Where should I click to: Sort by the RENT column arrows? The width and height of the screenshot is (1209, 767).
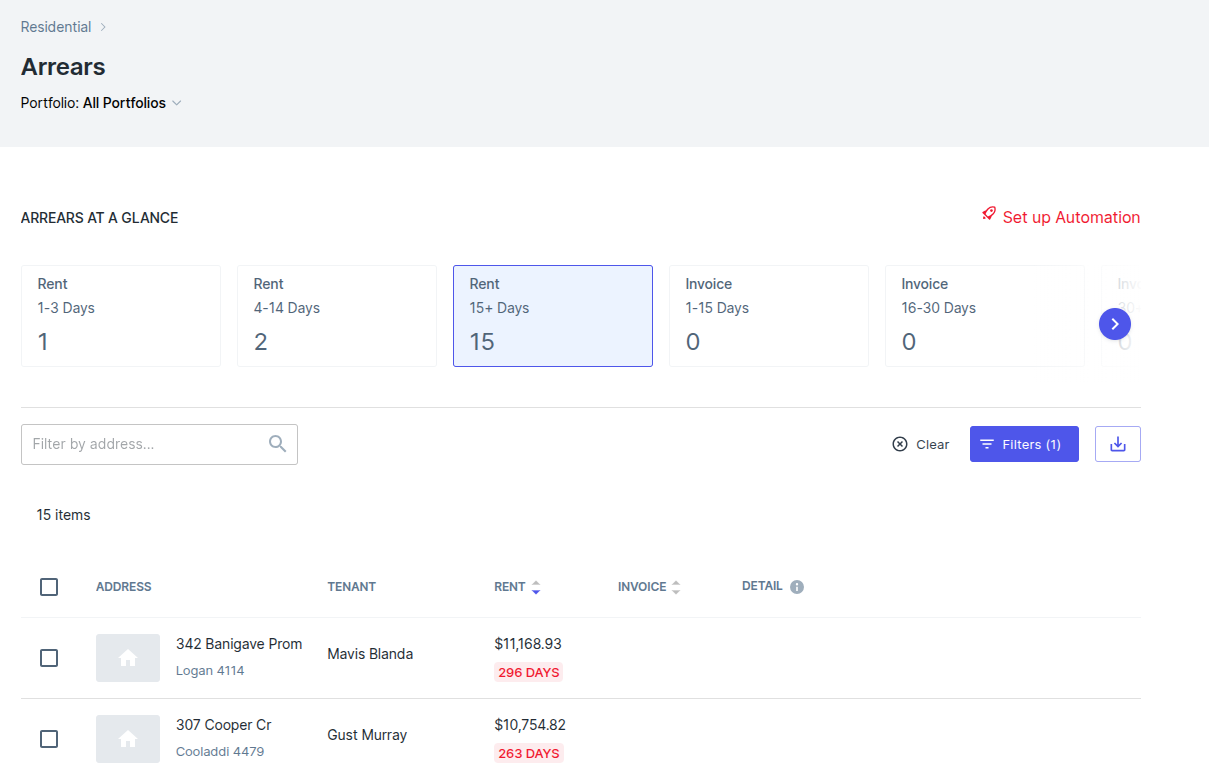[536, 587]
